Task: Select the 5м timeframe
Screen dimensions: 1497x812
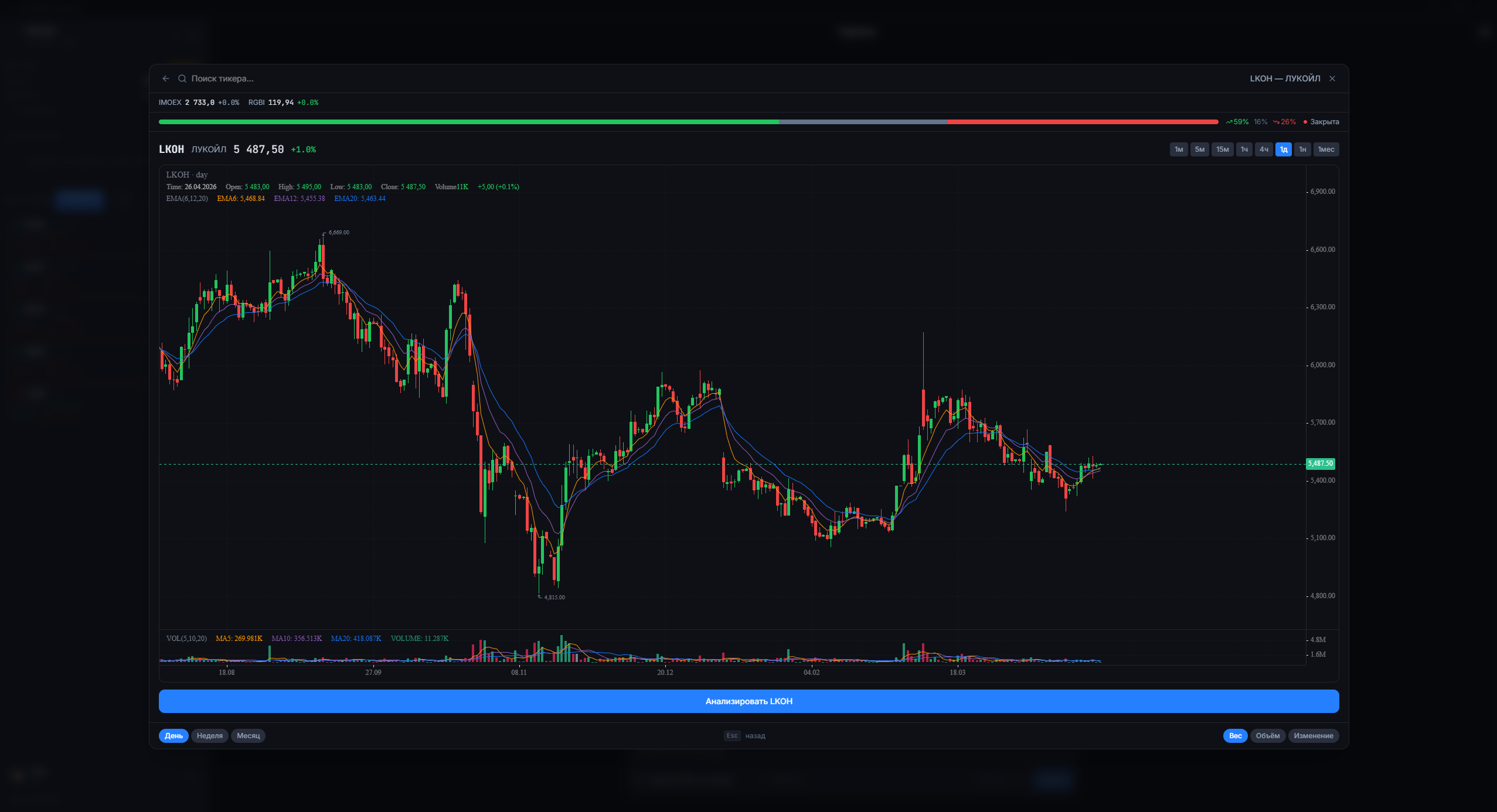Action: click(x=1200, y=149)
